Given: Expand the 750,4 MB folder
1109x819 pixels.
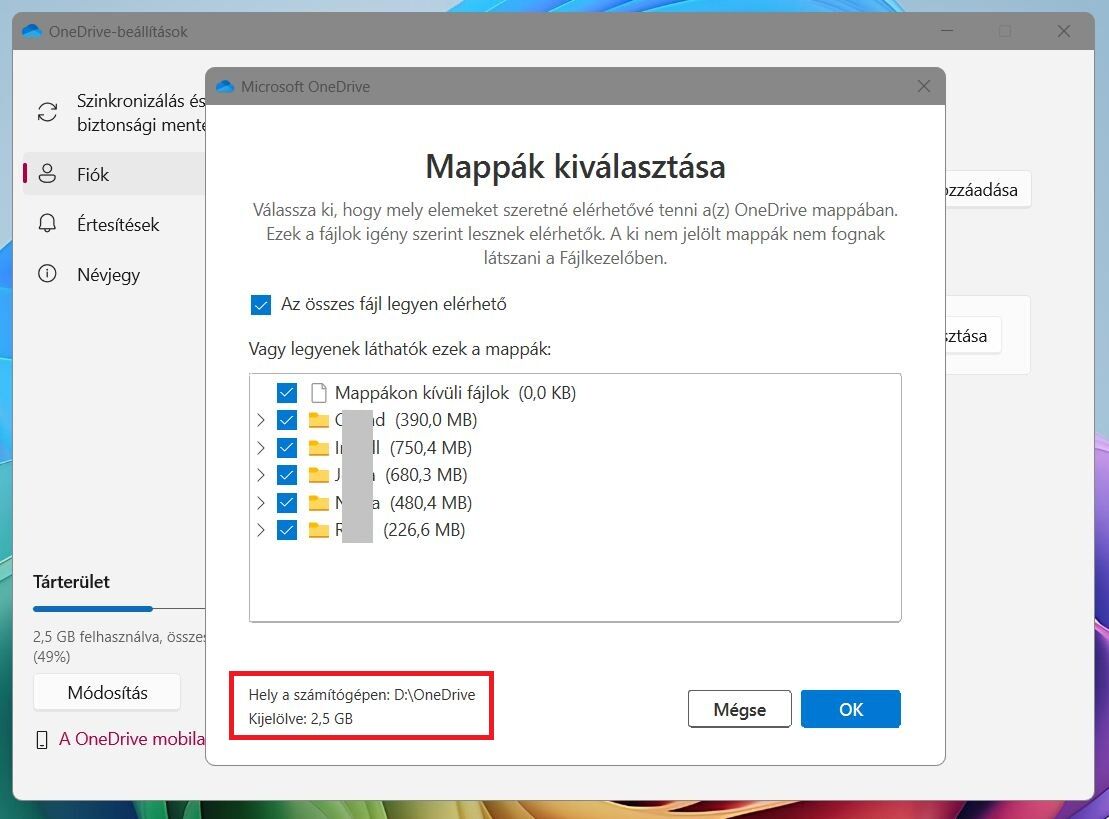Looking at the screenshot, I should click(x=260, y=448).
